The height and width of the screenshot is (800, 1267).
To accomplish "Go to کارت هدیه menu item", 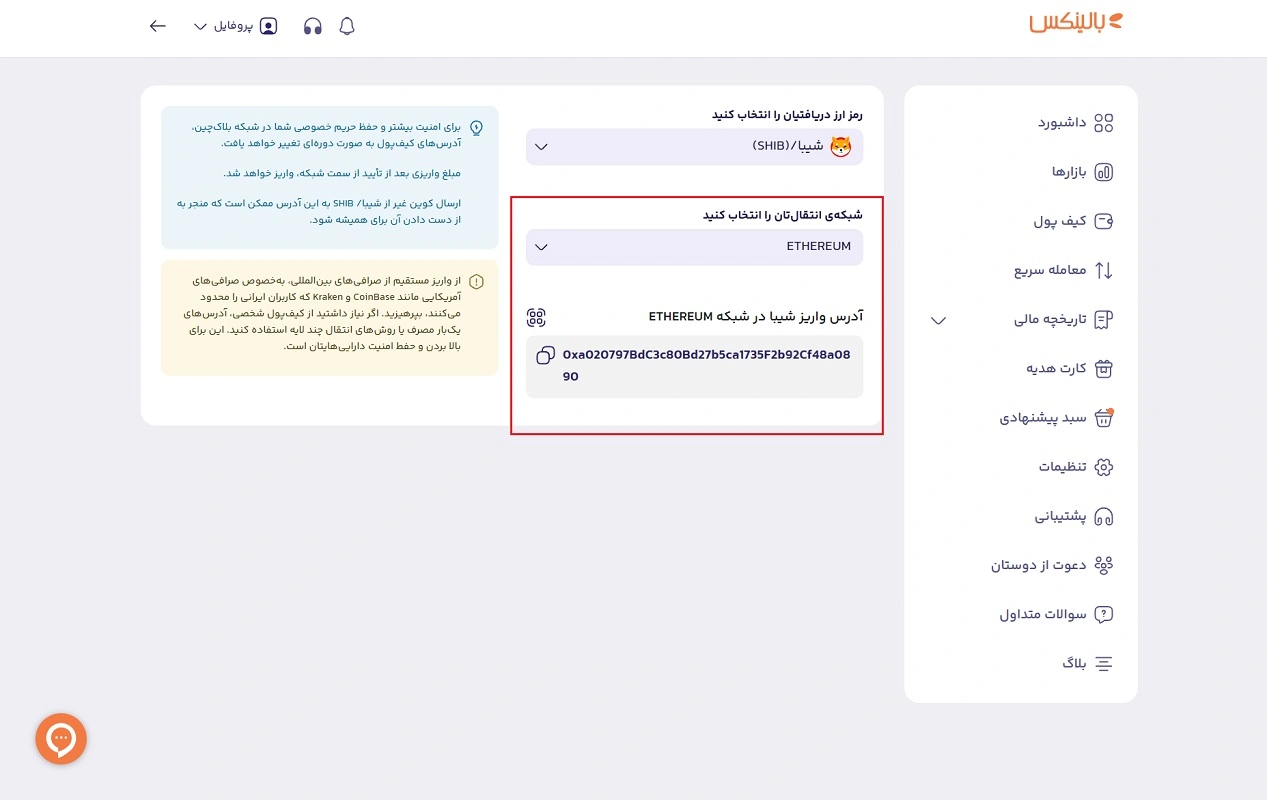I will pos(1056,369).
